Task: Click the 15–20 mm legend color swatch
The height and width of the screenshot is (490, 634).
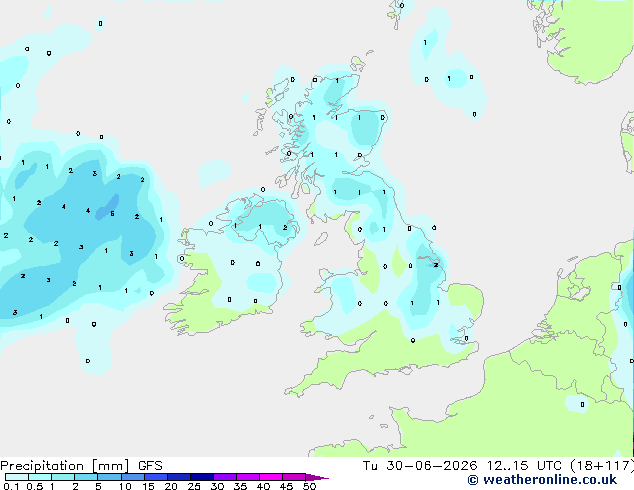Action: [156, 477]
